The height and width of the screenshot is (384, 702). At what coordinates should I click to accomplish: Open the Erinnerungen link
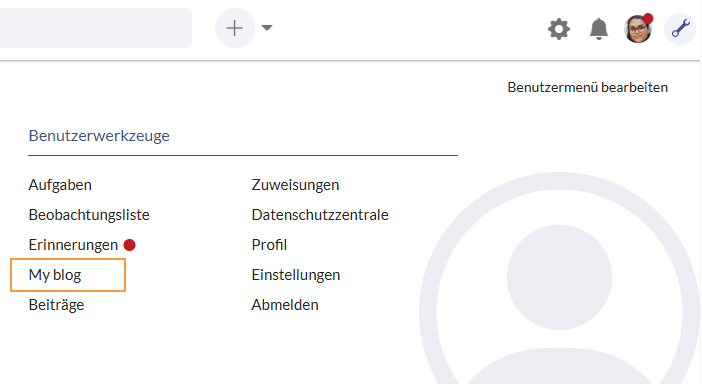(73, 245)
